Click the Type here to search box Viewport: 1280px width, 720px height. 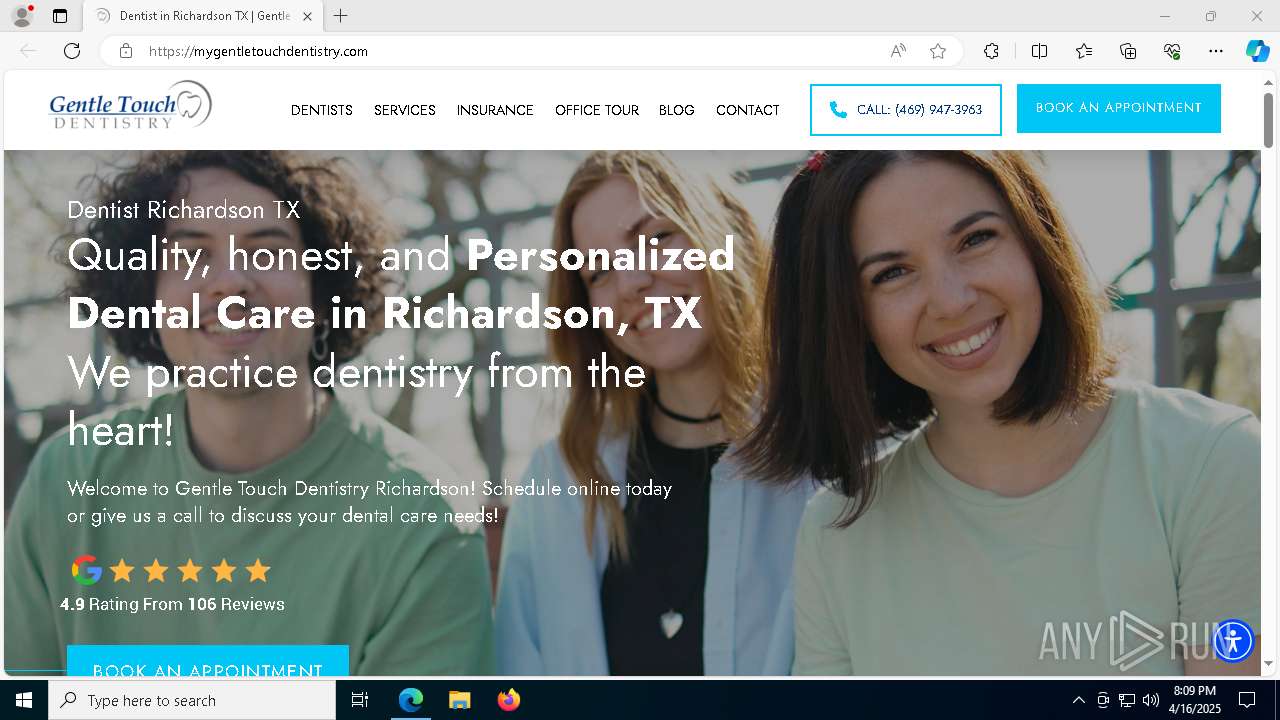(192, 700)
